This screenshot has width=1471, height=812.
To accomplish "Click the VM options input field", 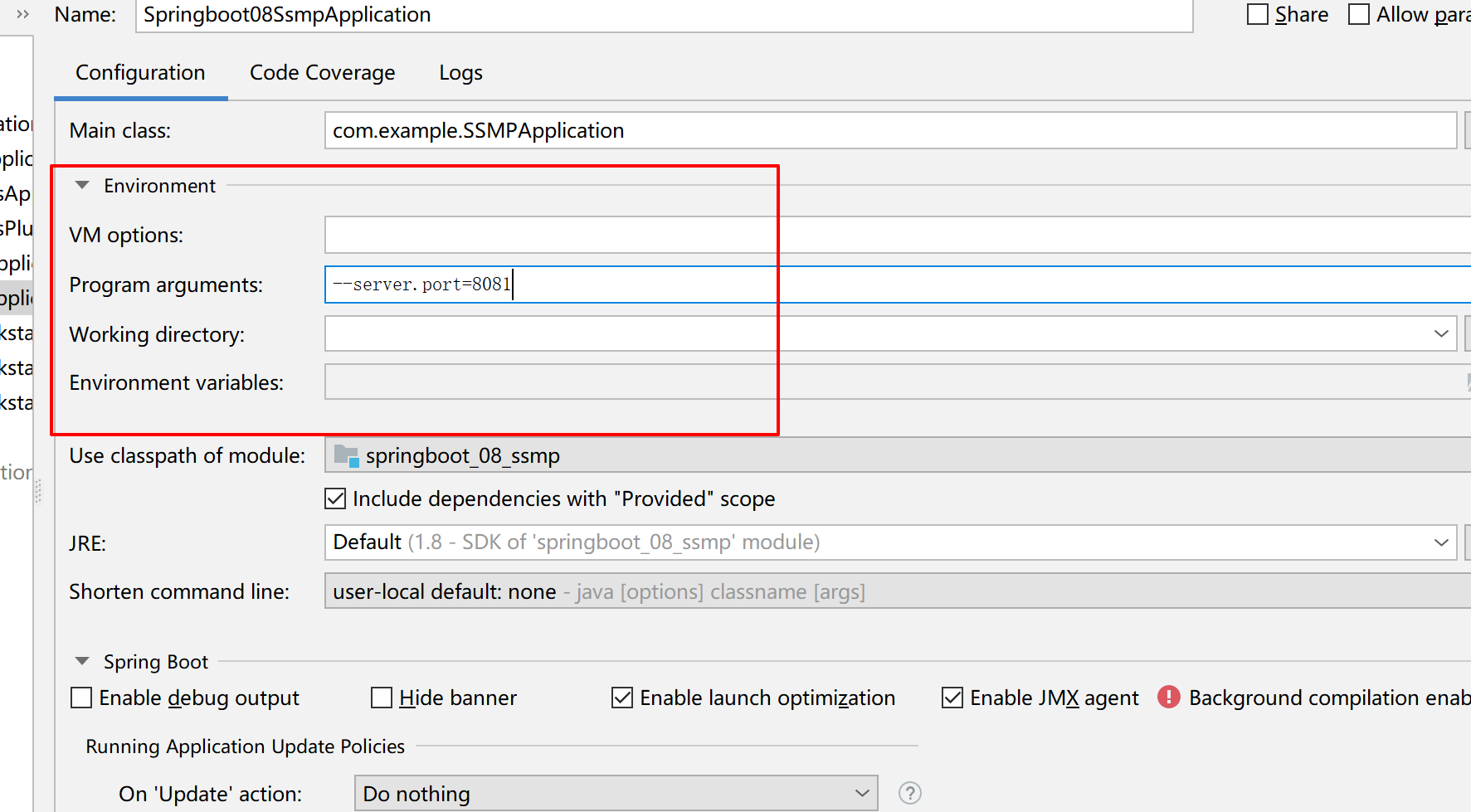I will pyautogui.click(x=898, y=235).
